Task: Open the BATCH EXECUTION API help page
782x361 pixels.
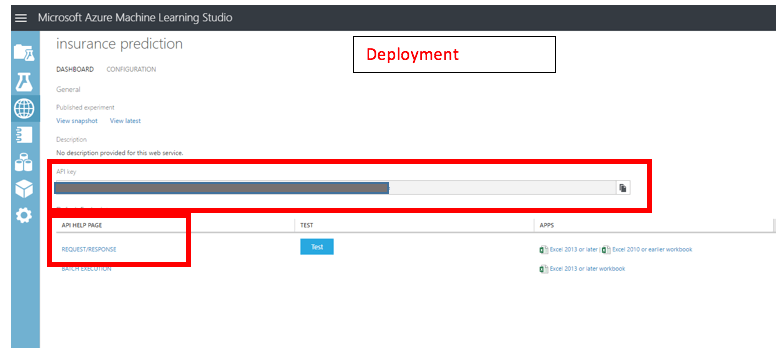Action: click(86, 269)
